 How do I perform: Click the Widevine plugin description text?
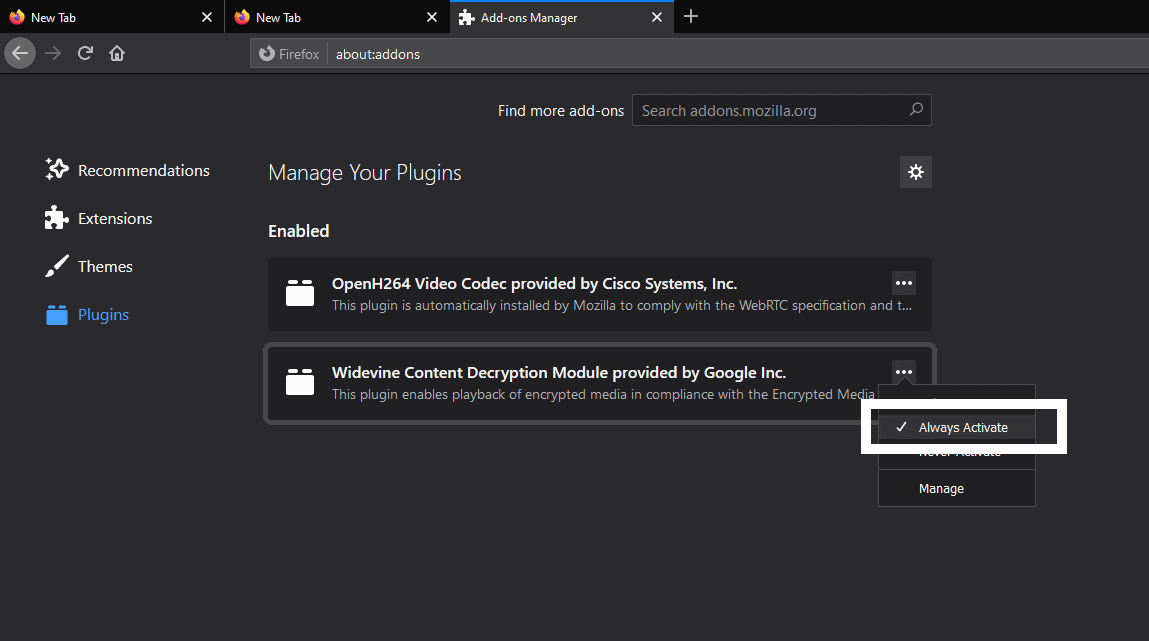tap(603, 395)
